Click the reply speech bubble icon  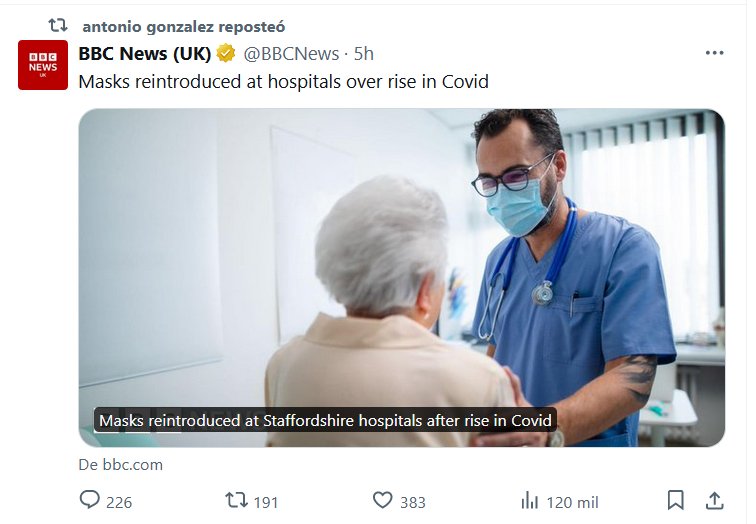point(90,500)
